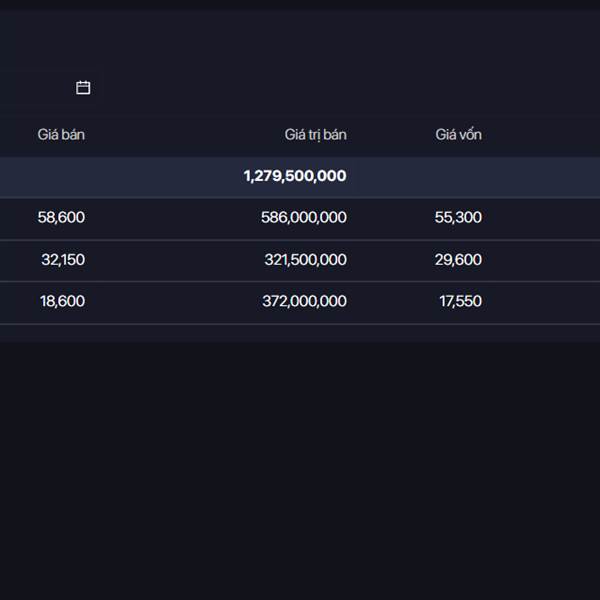Open the calendar date picker icon
The image size is (600, 600).
[83, 88]
